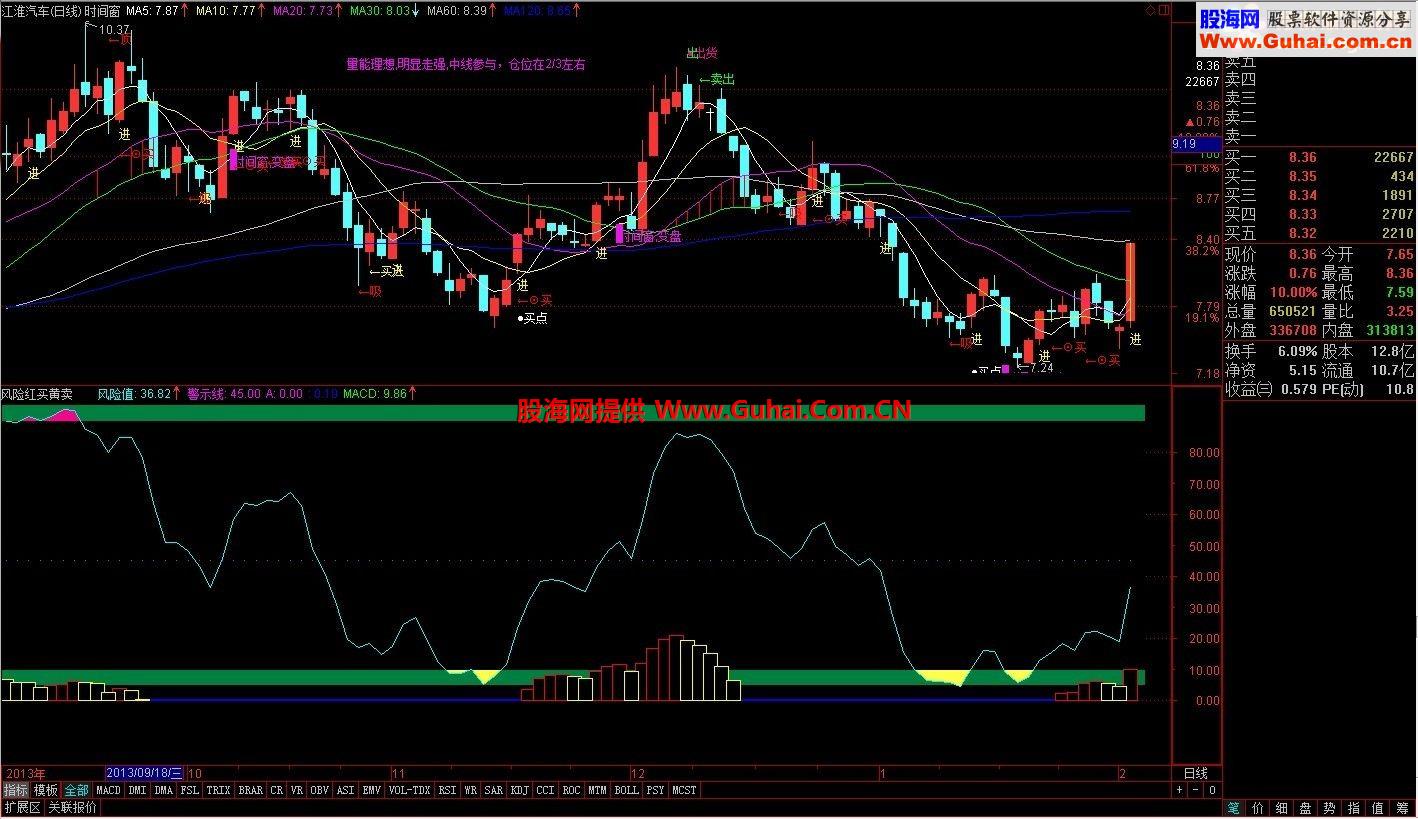The image size is (1418, 819).
Task: Select the WR indicator tab
Action: (470, 790)
